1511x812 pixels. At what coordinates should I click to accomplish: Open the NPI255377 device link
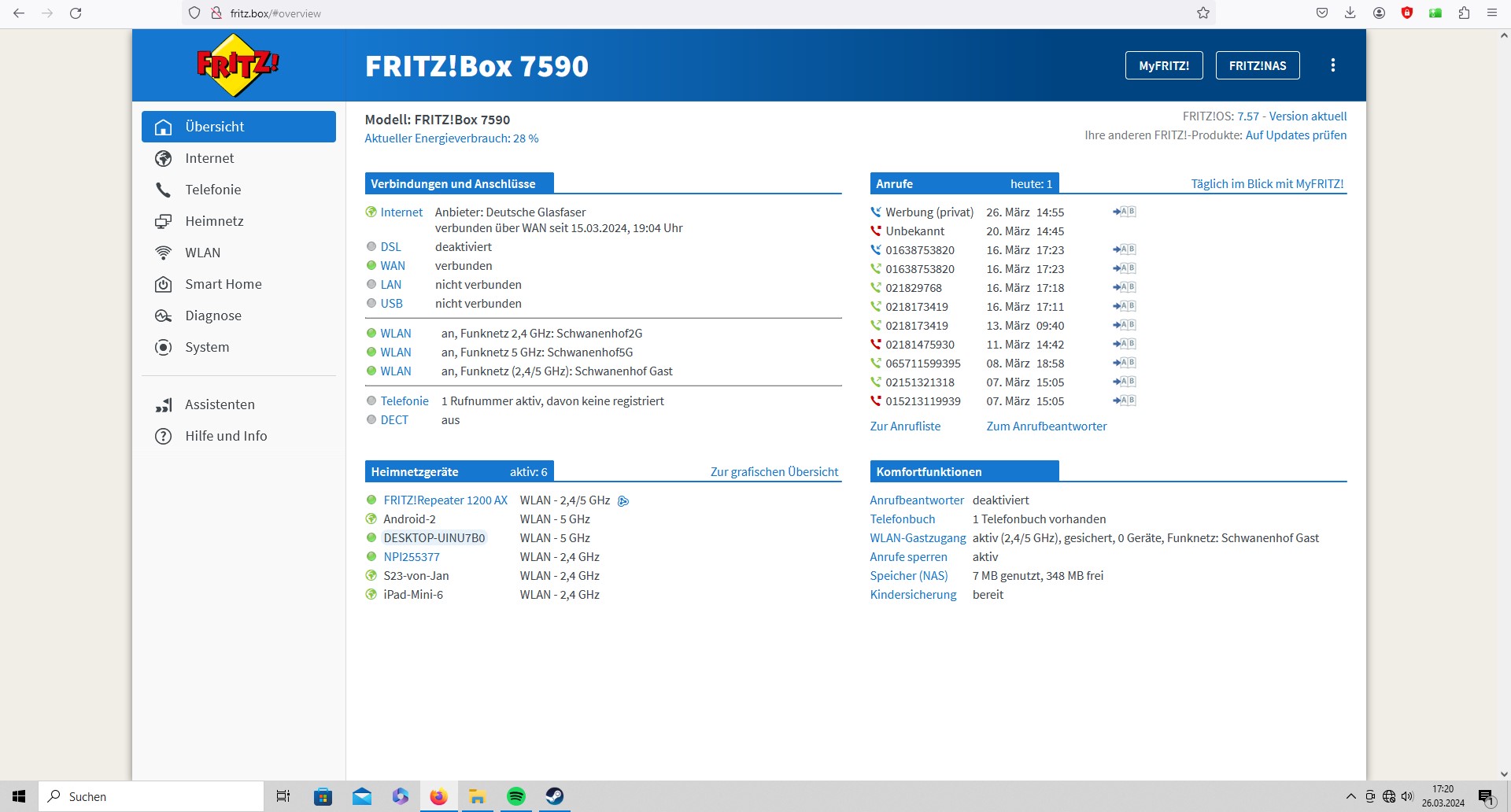(x=412, y=556)
